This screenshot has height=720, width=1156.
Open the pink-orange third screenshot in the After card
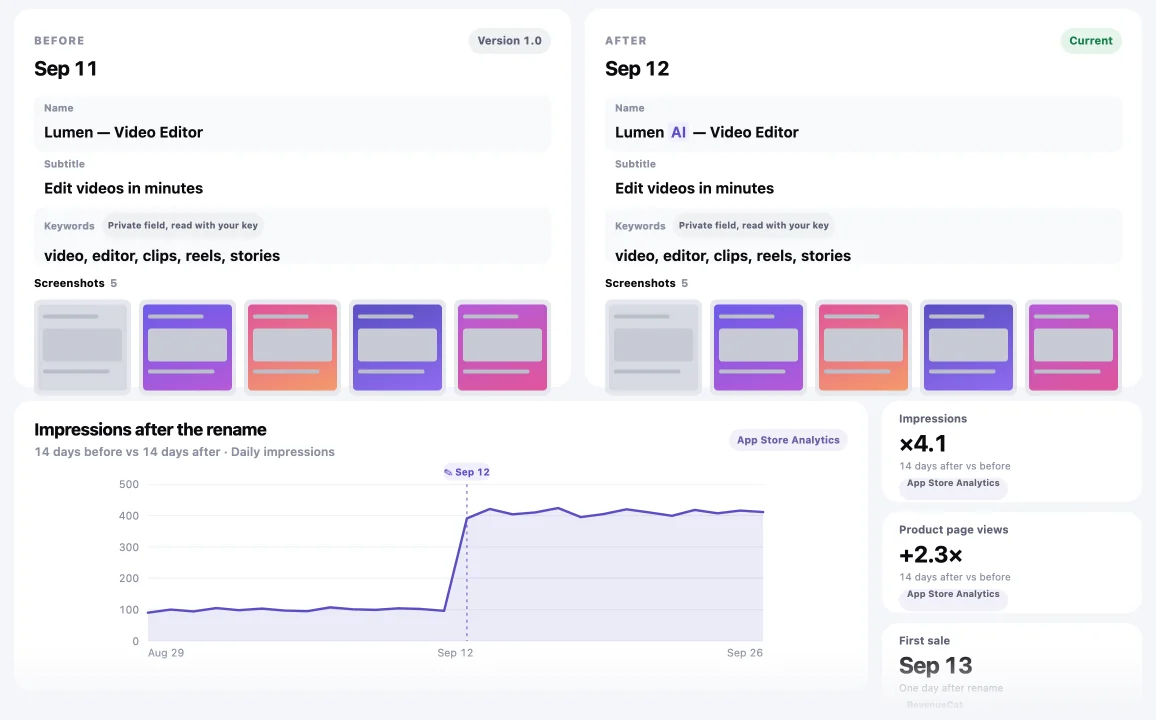[x=863, y=347]
